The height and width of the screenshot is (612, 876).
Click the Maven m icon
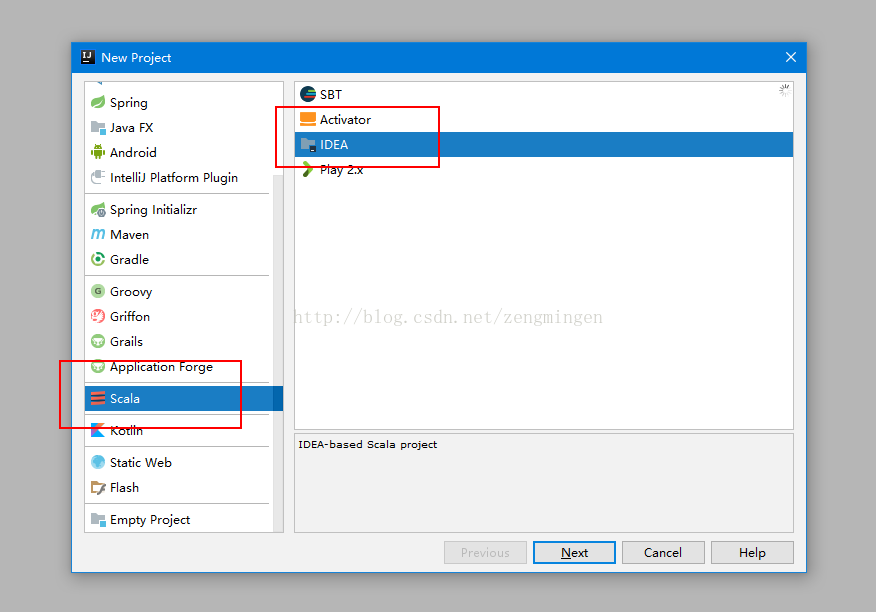(98, 234)
